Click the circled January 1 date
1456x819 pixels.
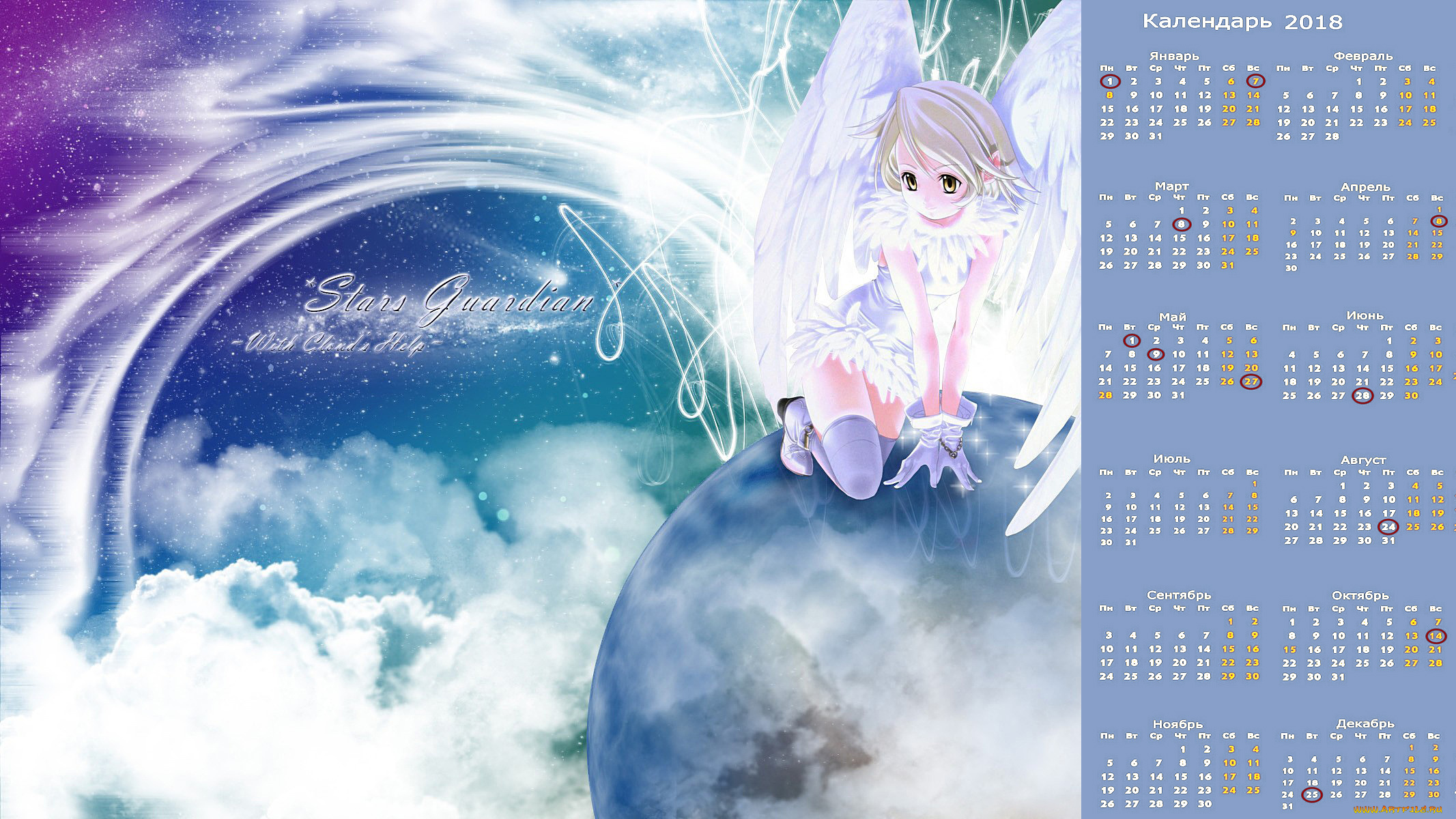(x=1111, y=82)
